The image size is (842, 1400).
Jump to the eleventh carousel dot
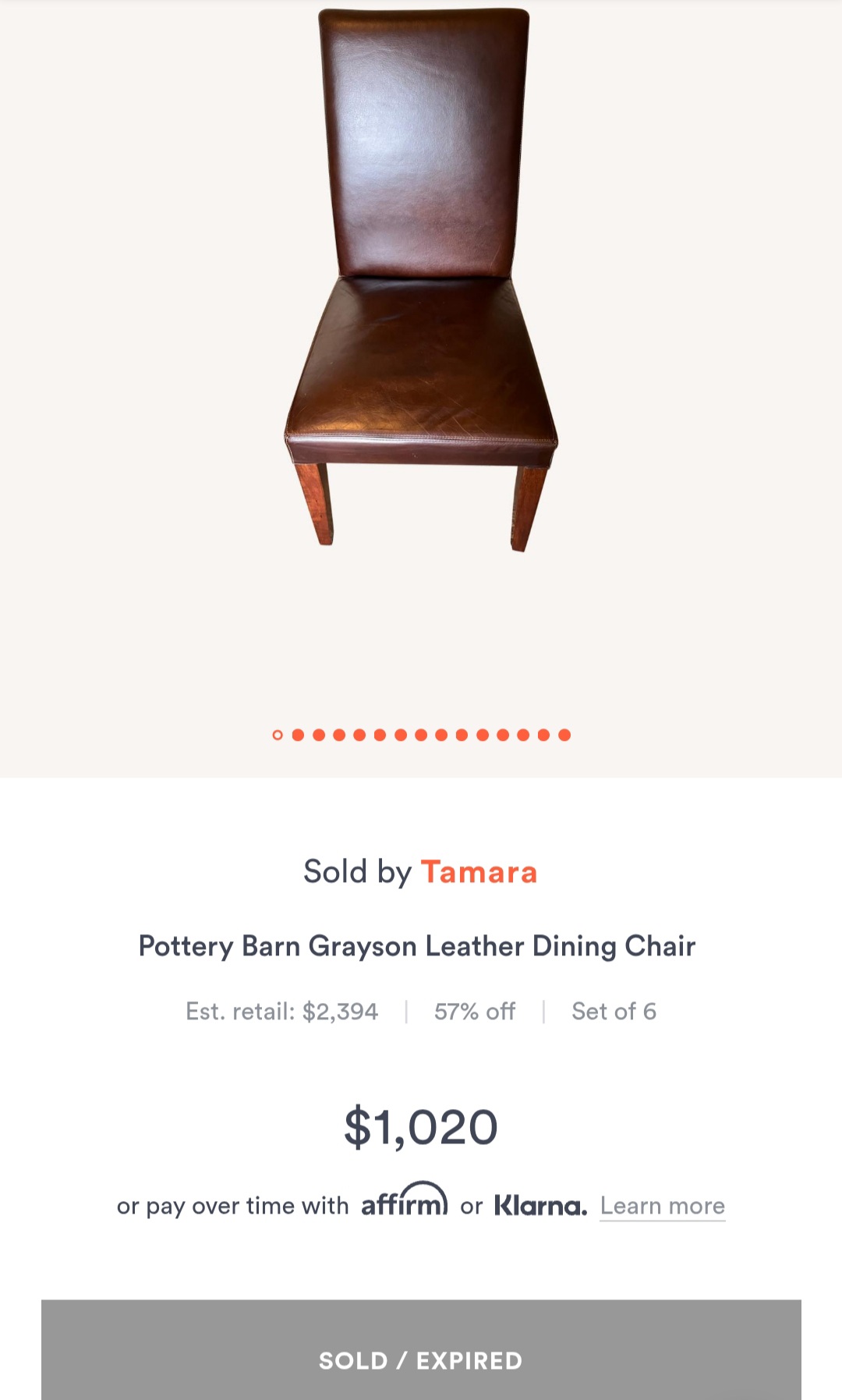[x=483, y=735]
